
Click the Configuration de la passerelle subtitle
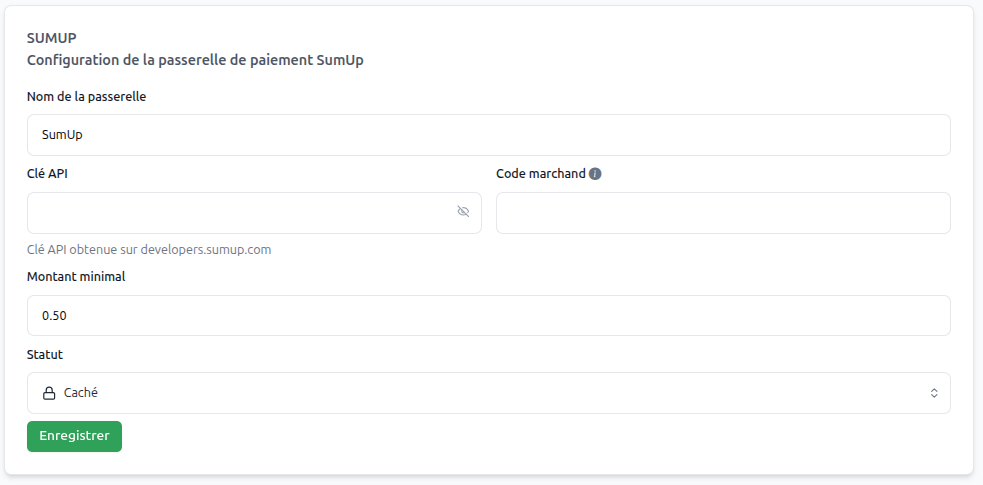click(195, 60)
